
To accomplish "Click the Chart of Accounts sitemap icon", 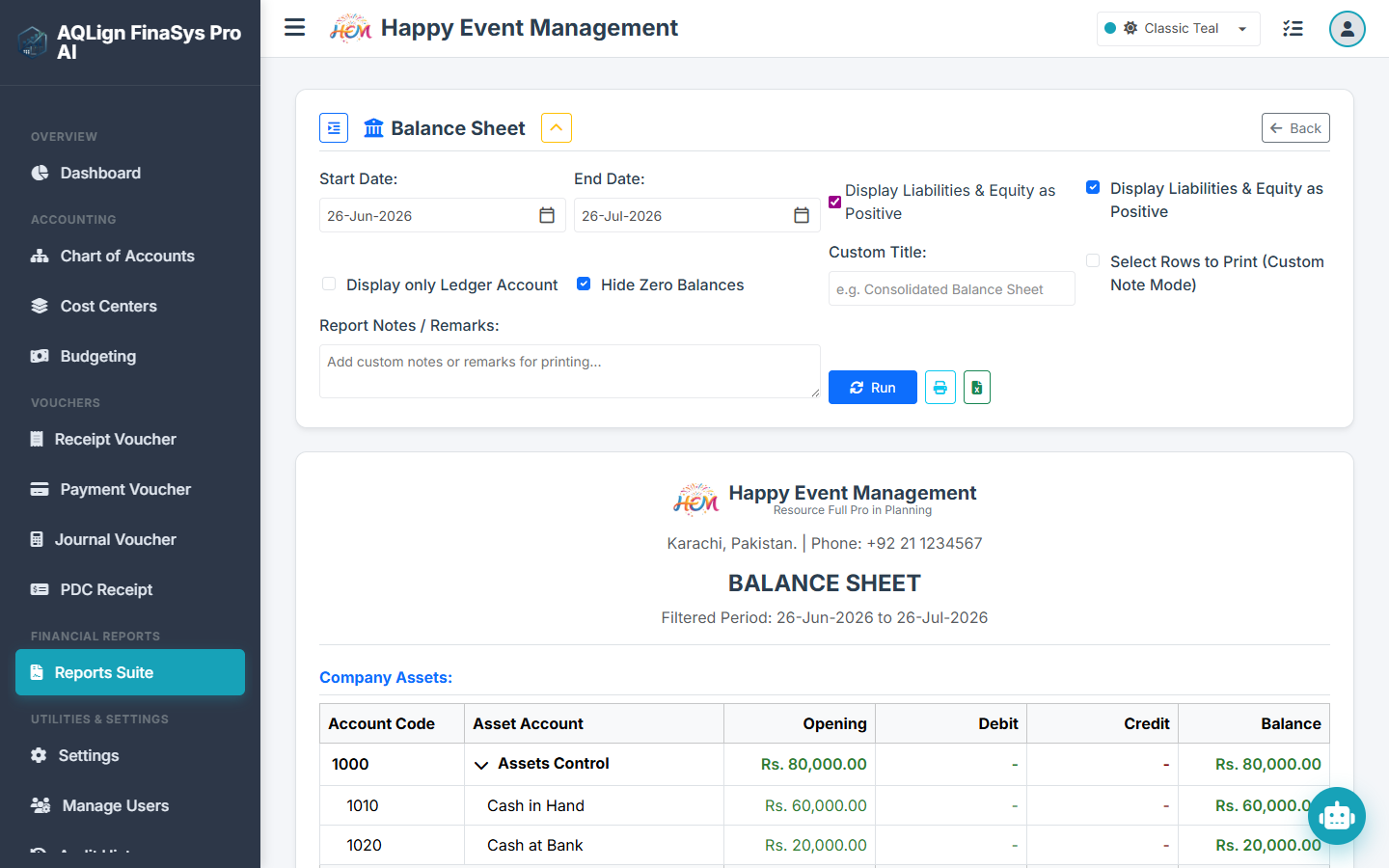I will 40,256.
